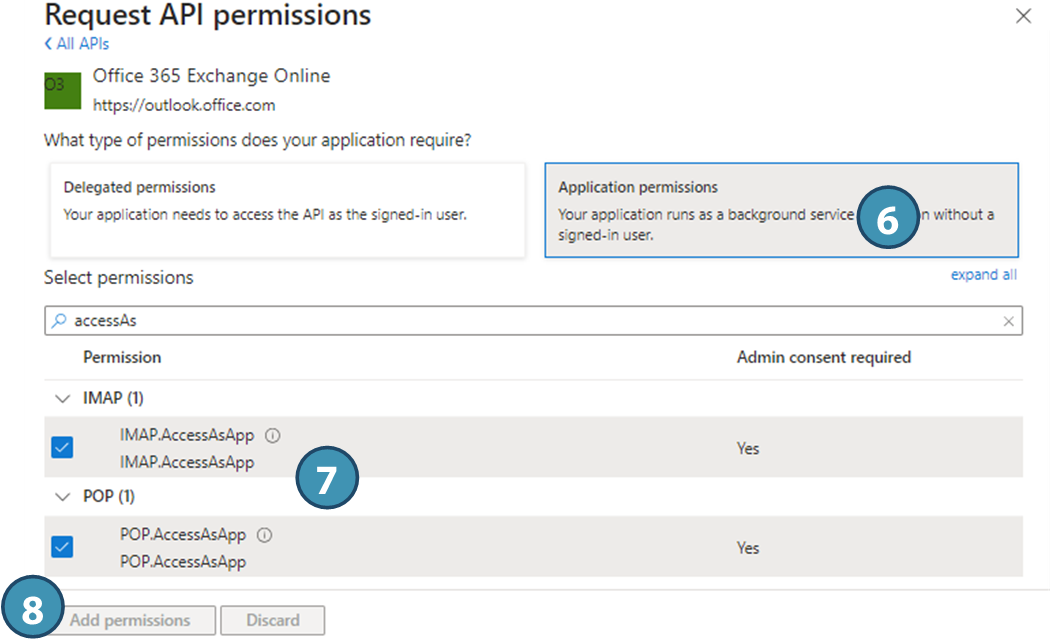1050x640 pixels.
Task: Clear the accessAs search with the X icon
Action: point(1008,321)
